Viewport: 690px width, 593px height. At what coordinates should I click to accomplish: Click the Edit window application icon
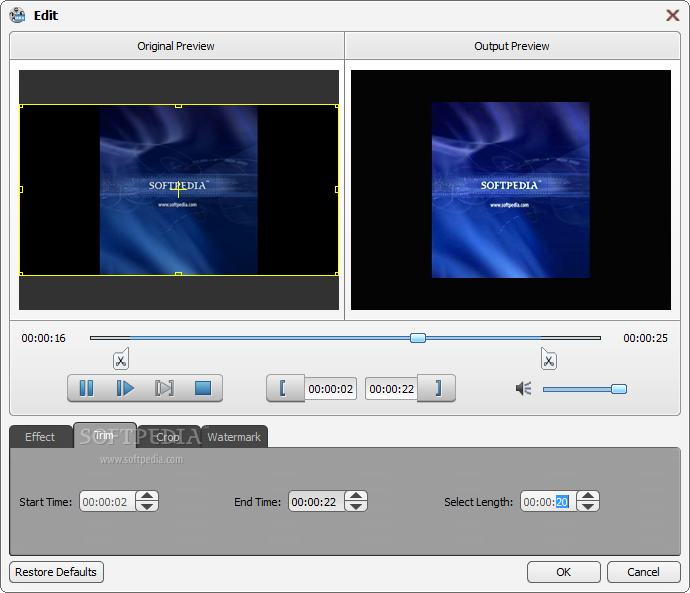click(18, 15)
